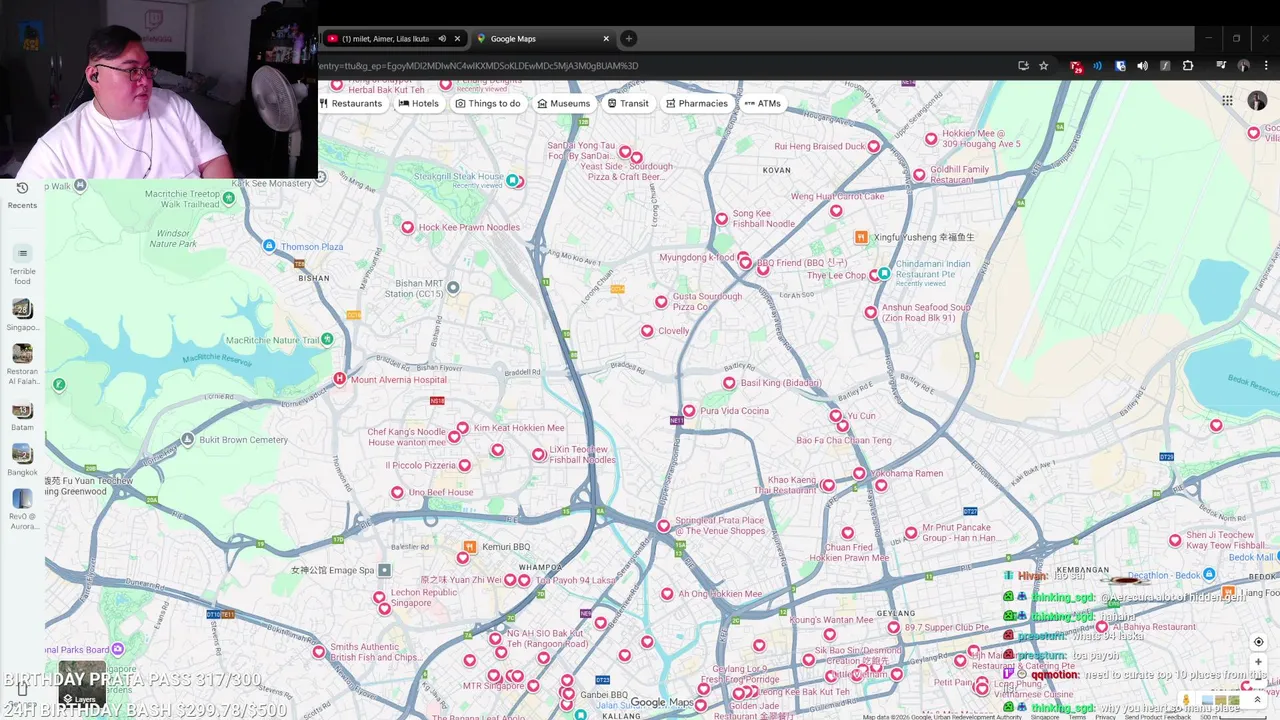Open the Privacy link in map footer
Image resolution: width=1280 pixels, height=720 pixels.
1105,717
